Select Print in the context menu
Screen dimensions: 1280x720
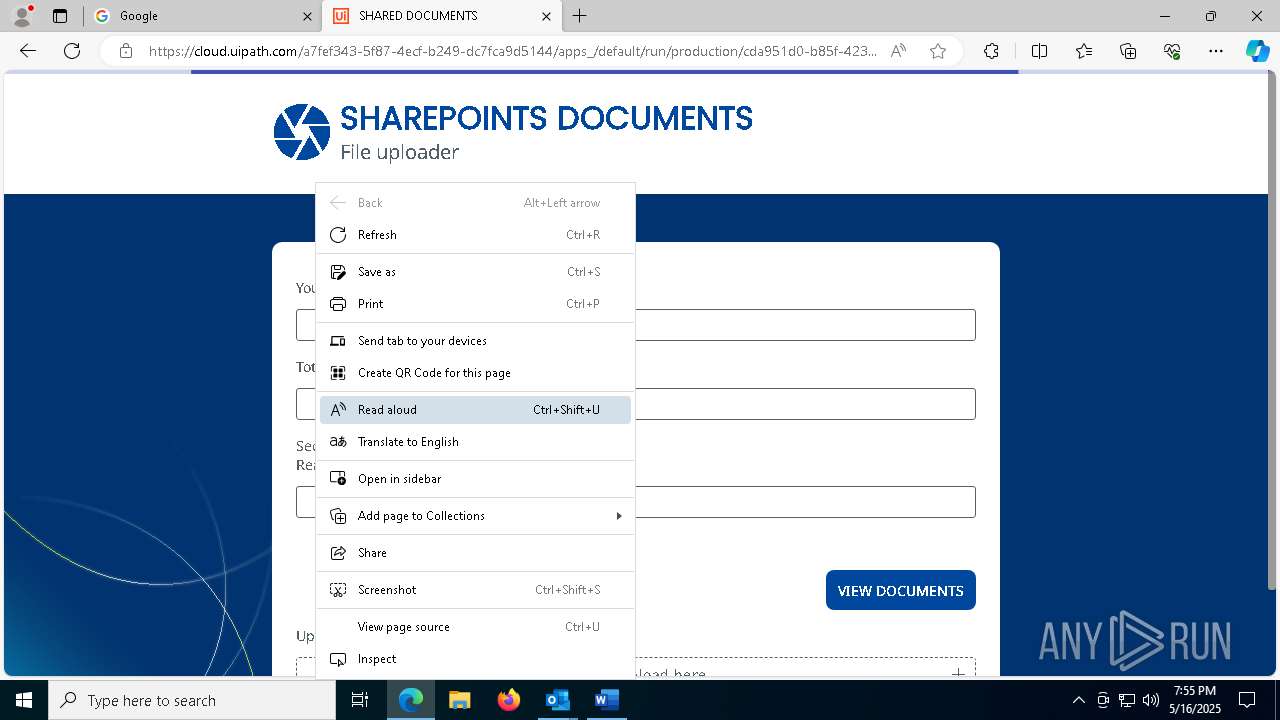(475, 304)
